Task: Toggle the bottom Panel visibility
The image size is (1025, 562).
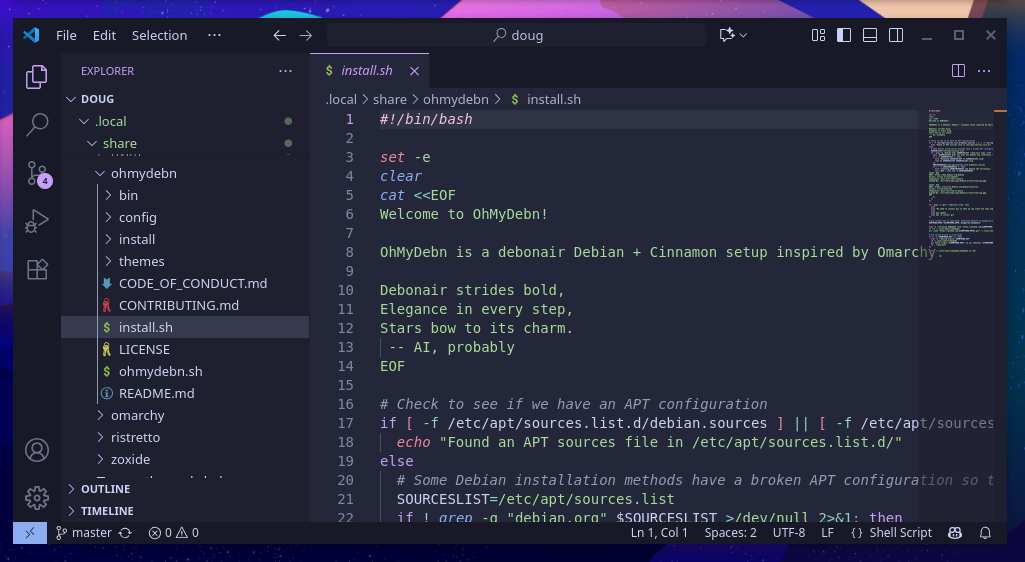Action: 869,35
